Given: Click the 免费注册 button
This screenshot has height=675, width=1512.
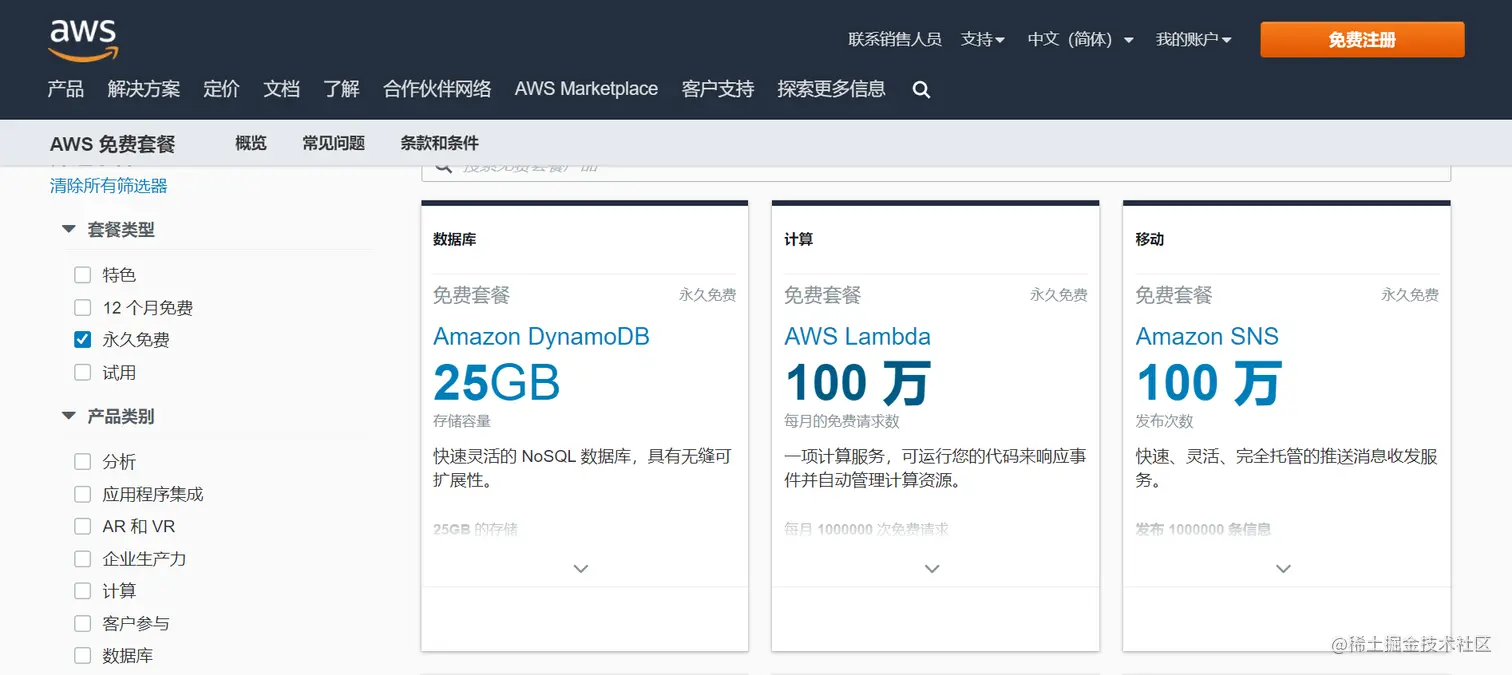Looking at the screenshot, I should (1362, 40).
